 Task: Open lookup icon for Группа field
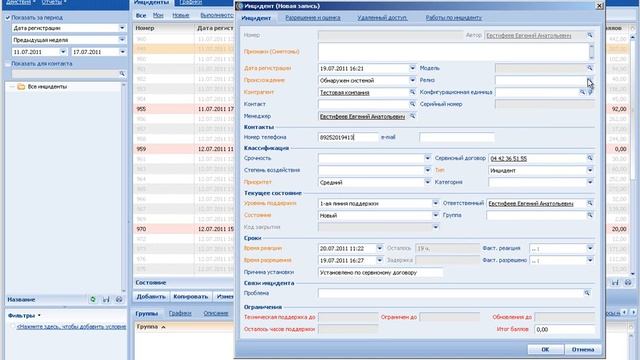[590, 215]
